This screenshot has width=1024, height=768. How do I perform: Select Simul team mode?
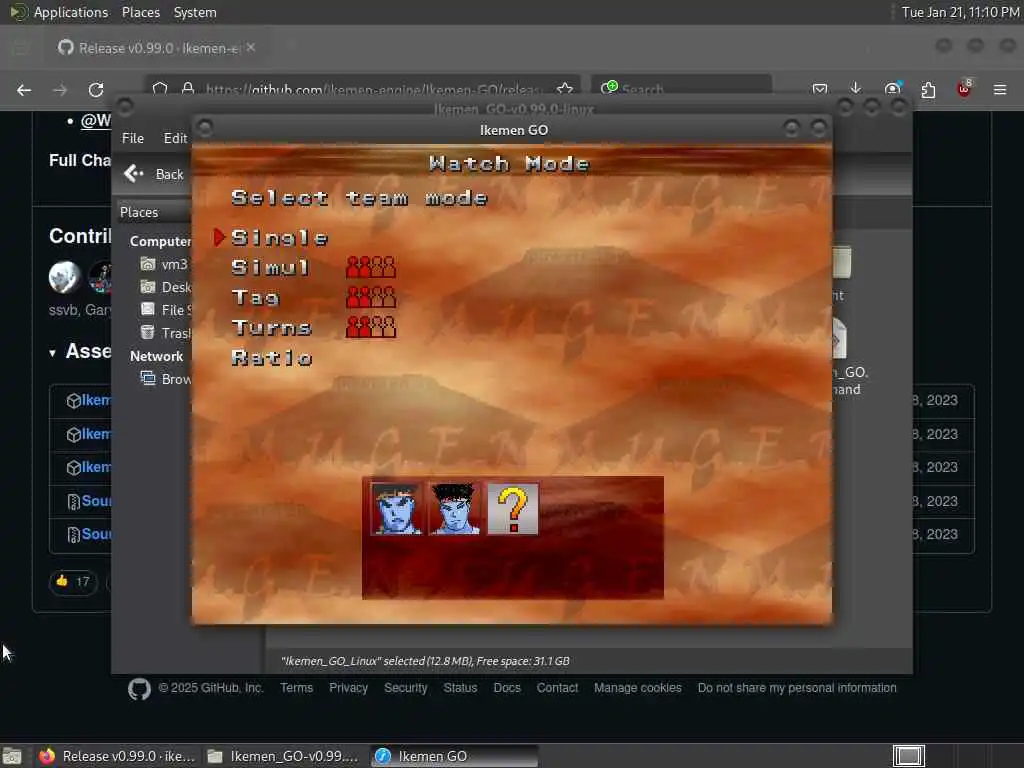point(270,267)
